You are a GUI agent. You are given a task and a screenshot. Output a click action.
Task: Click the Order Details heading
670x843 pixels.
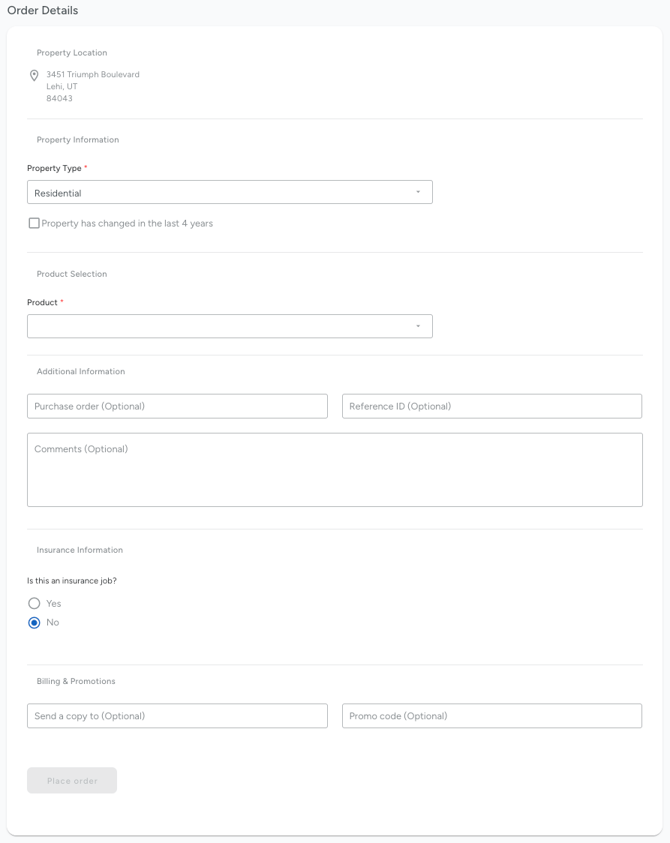click(42, 10)
